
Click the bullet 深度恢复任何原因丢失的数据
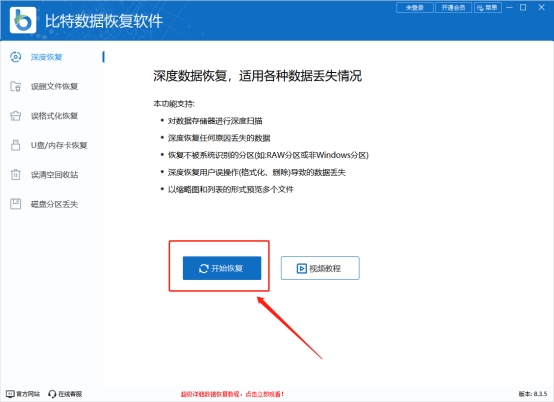pos(219,138)
